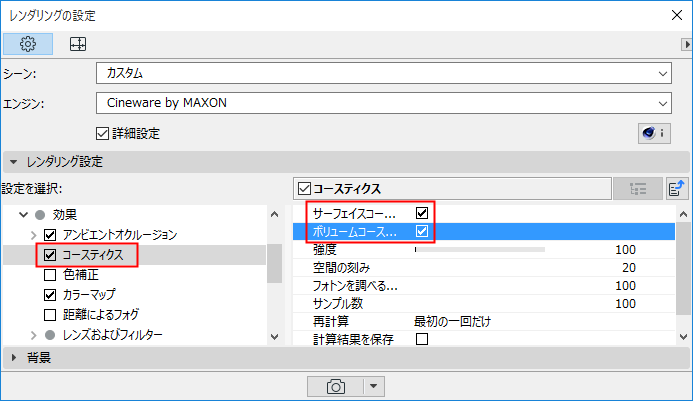Screen dimensions: 693x401
Task: Expand the アンビエントオクルージョン tree item
Action: click(34, 235)
